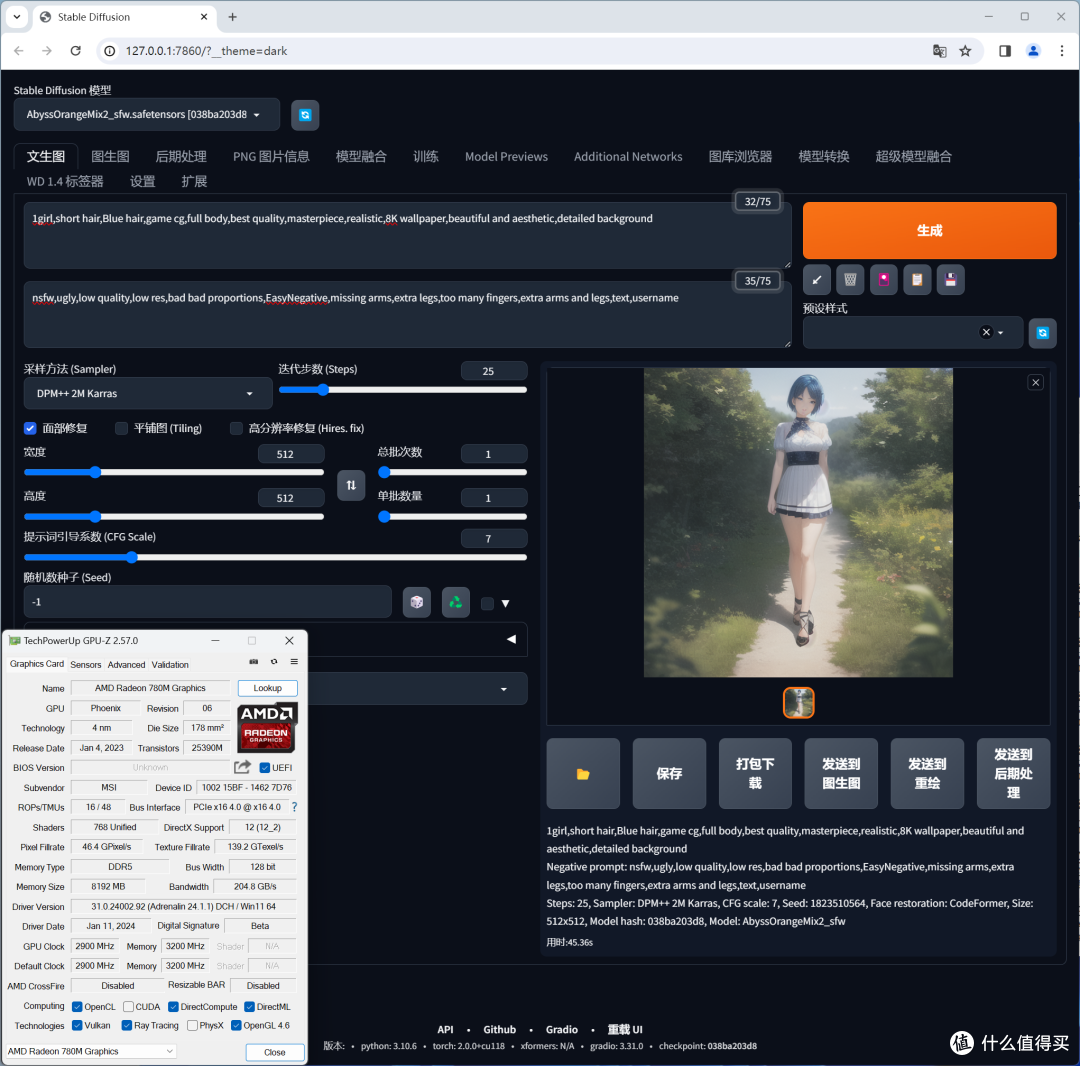Click Chrome translate page icon
The image size is (1080, 1066).
pos(939,51)
